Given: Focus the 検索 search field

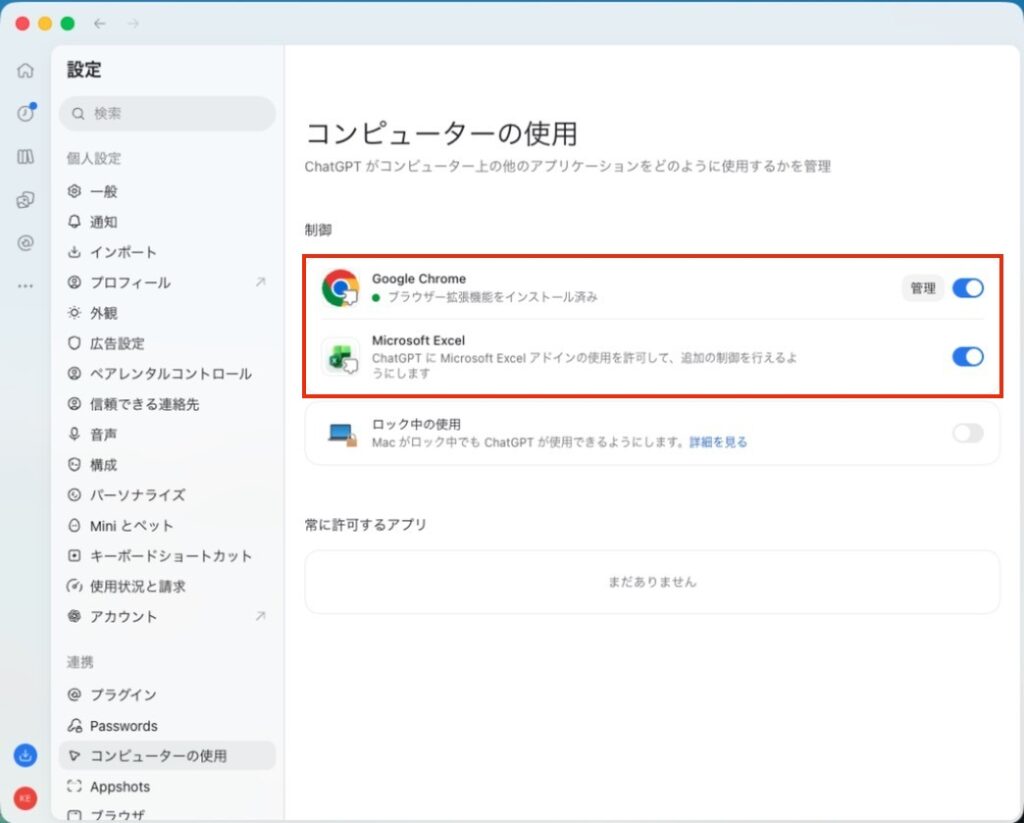Looking at the screenshot, I should point(167,114).
